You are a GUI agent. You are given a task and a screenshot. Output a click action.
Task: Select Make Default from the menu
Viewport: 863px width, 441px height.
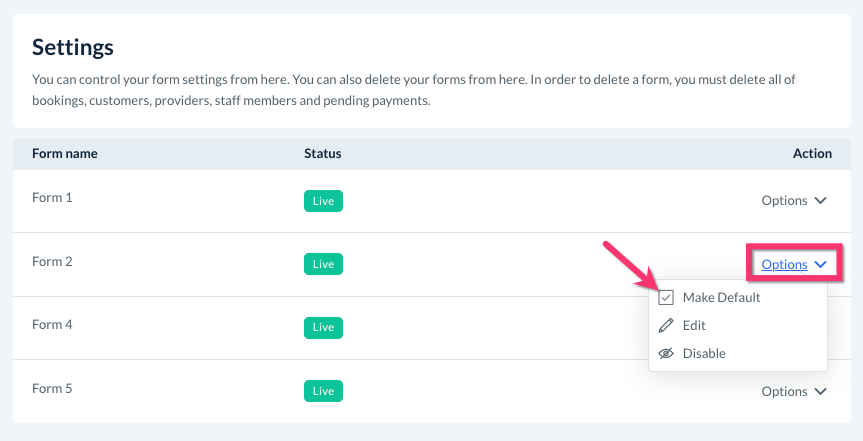(x=721, y=298)
